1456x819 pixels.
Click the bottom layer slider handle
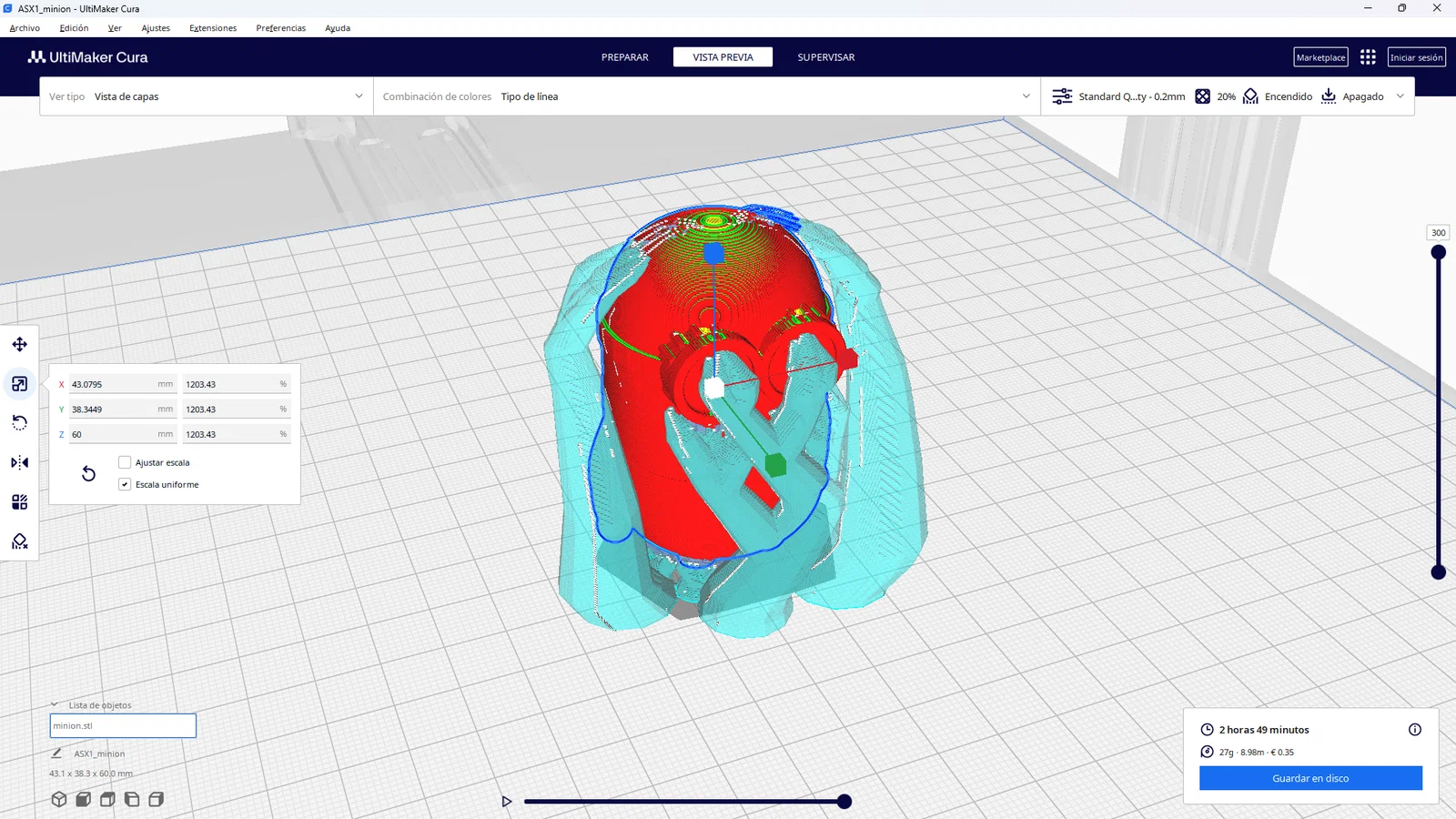(1439, 572)
